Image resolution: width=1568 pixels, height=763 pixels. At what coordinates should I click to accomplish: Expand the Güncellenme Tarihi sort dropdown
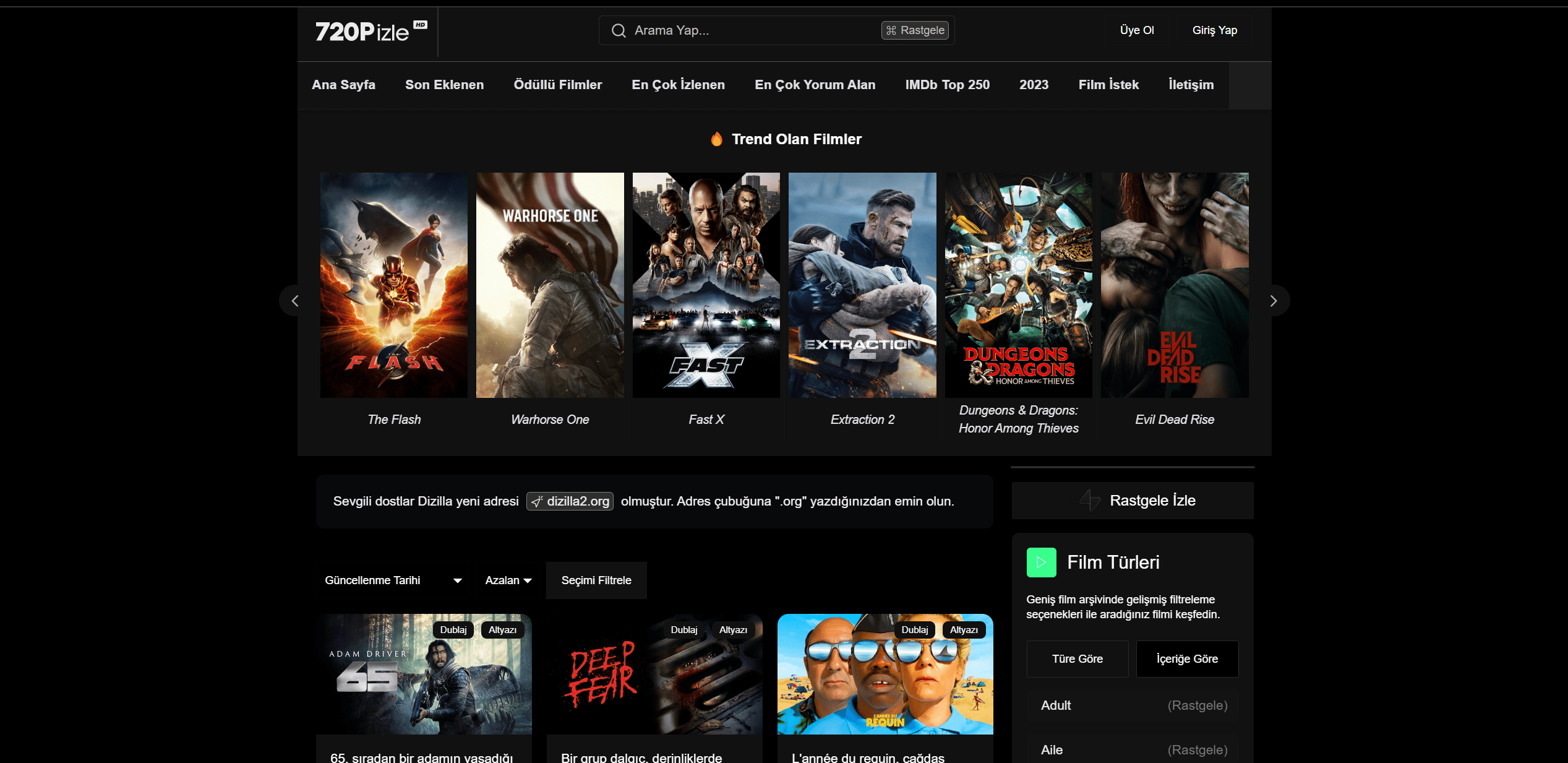tap(393, 580)
